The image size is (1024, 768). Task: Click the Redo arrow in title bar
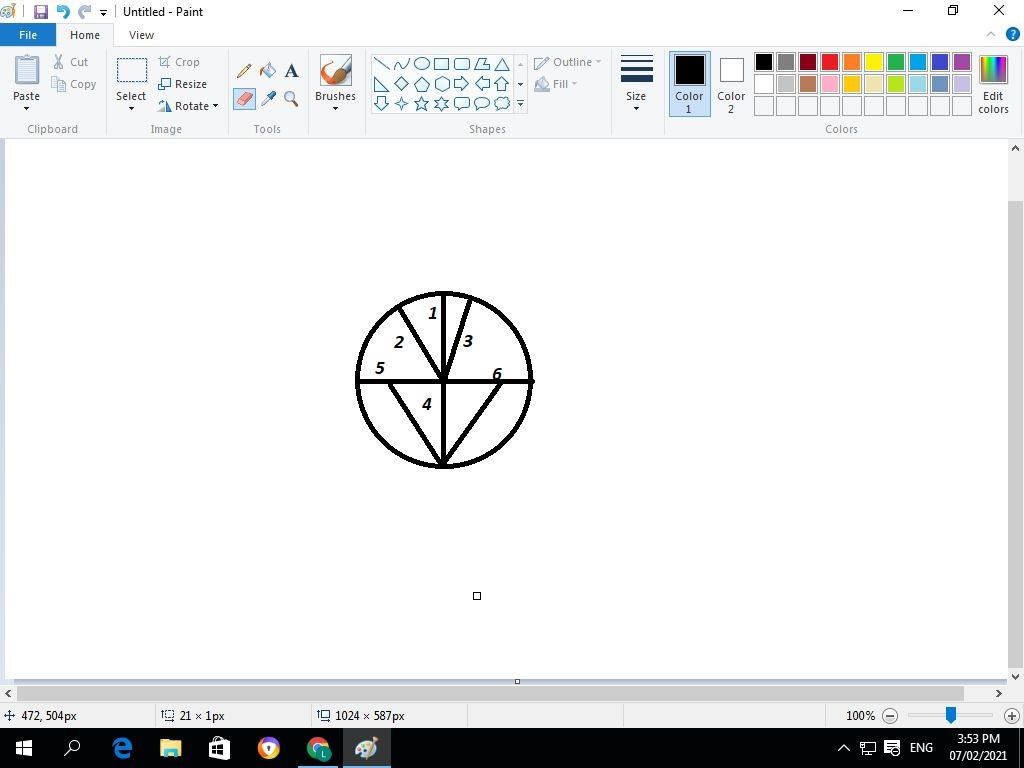tap(84, 12)
